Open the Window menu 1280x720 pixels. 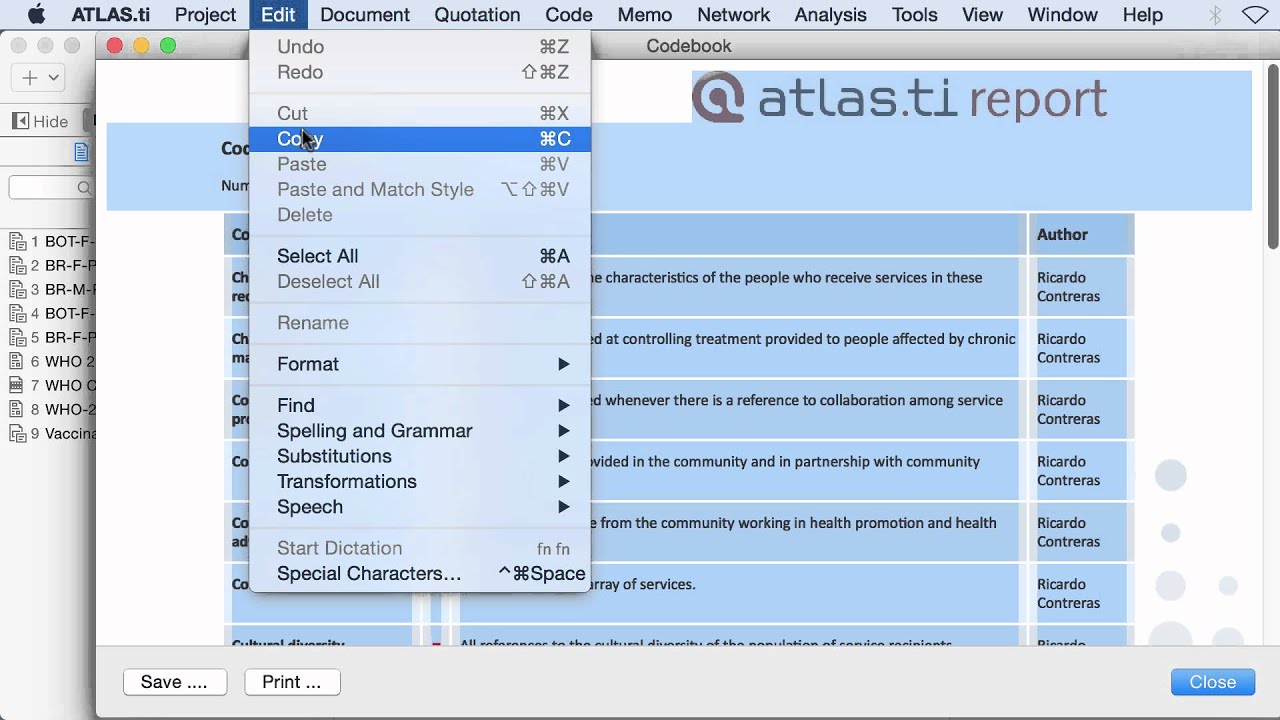coord(1062,15)
